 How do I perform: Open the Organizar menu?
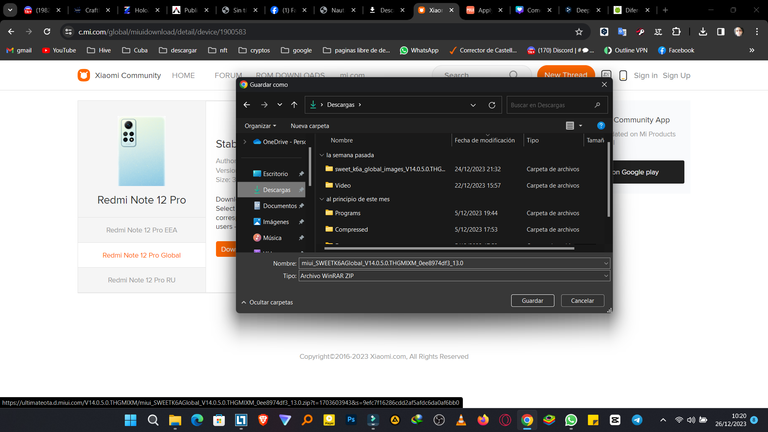click(x=260, y=126)
